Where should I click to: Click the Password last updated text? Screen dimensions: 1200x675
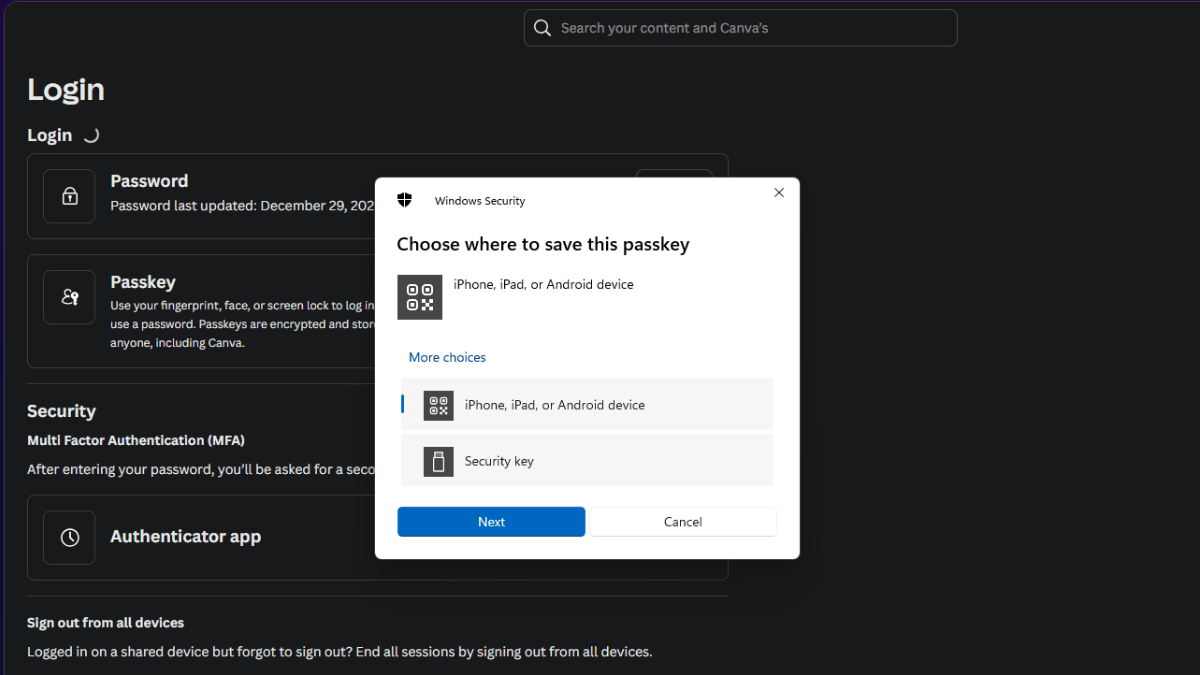tap(242, 205)
